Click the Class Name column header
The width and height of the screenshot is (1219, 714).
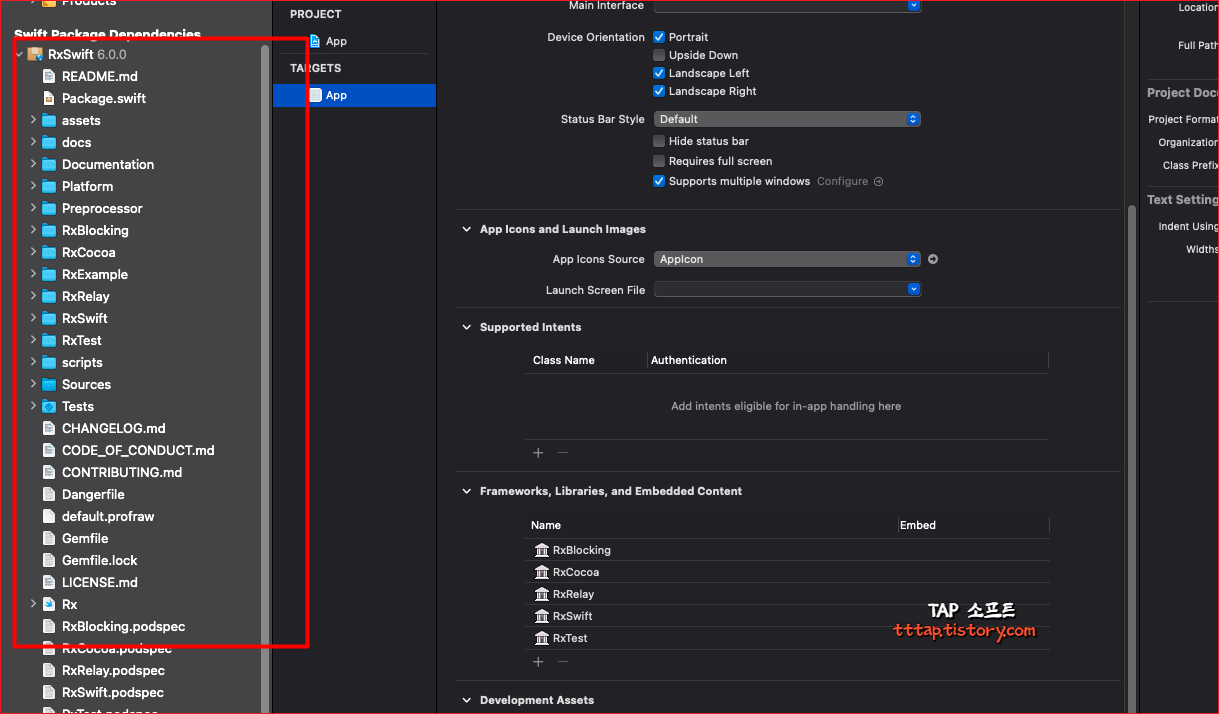(x=564, y=360)
